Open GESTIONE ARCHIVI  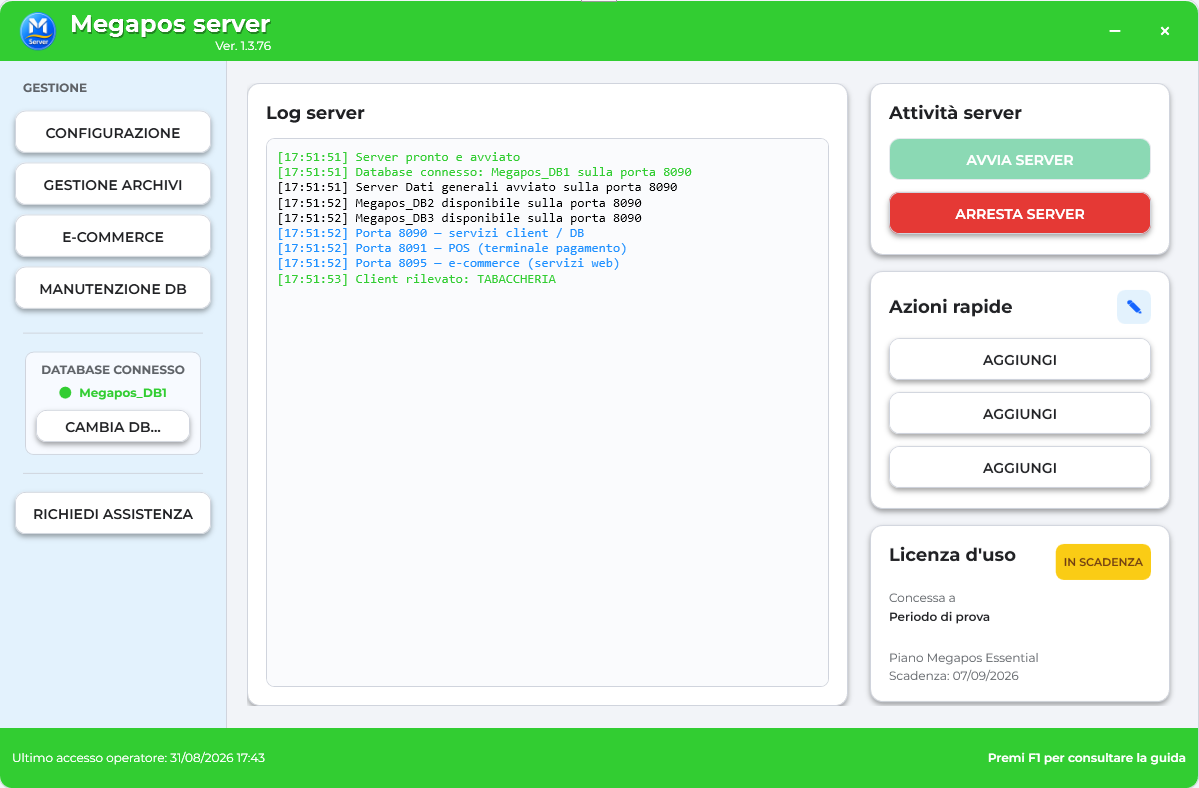tap(113, 185)
